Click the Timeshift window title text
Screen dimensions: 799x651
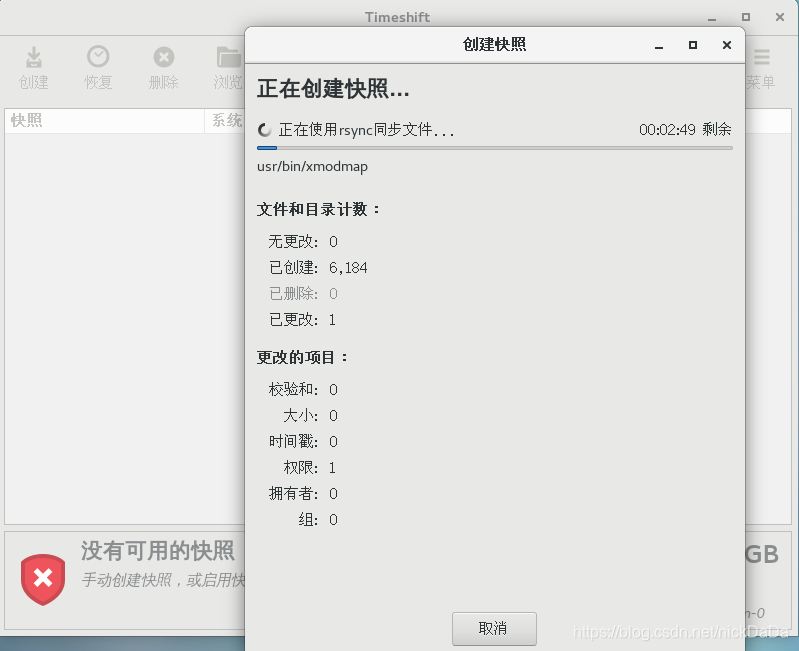click(397, 17)
